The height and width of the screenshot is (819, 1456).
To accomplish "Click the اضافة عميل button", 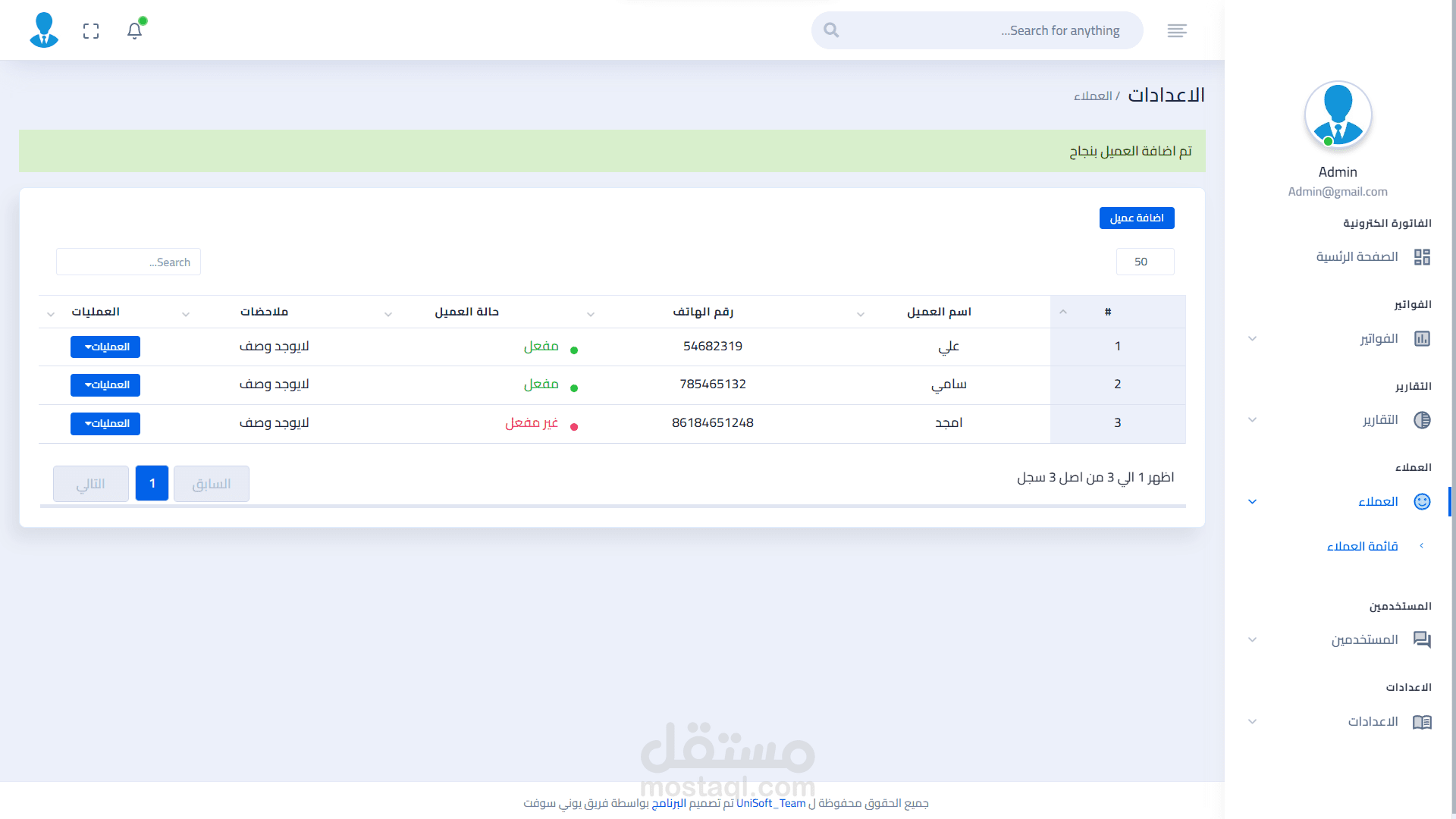I will click(x=1137, y=218).
